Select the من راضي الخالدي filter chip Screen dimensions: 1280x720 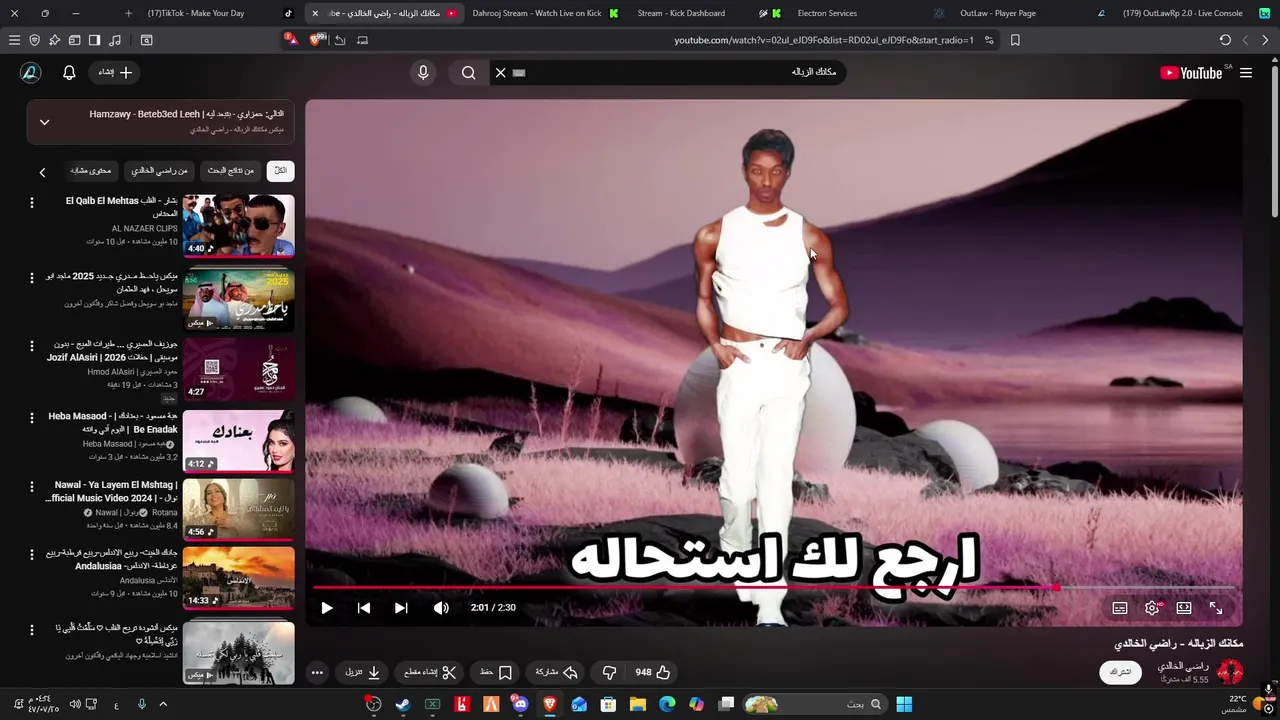pyautogui.click(x=160, y=170)
